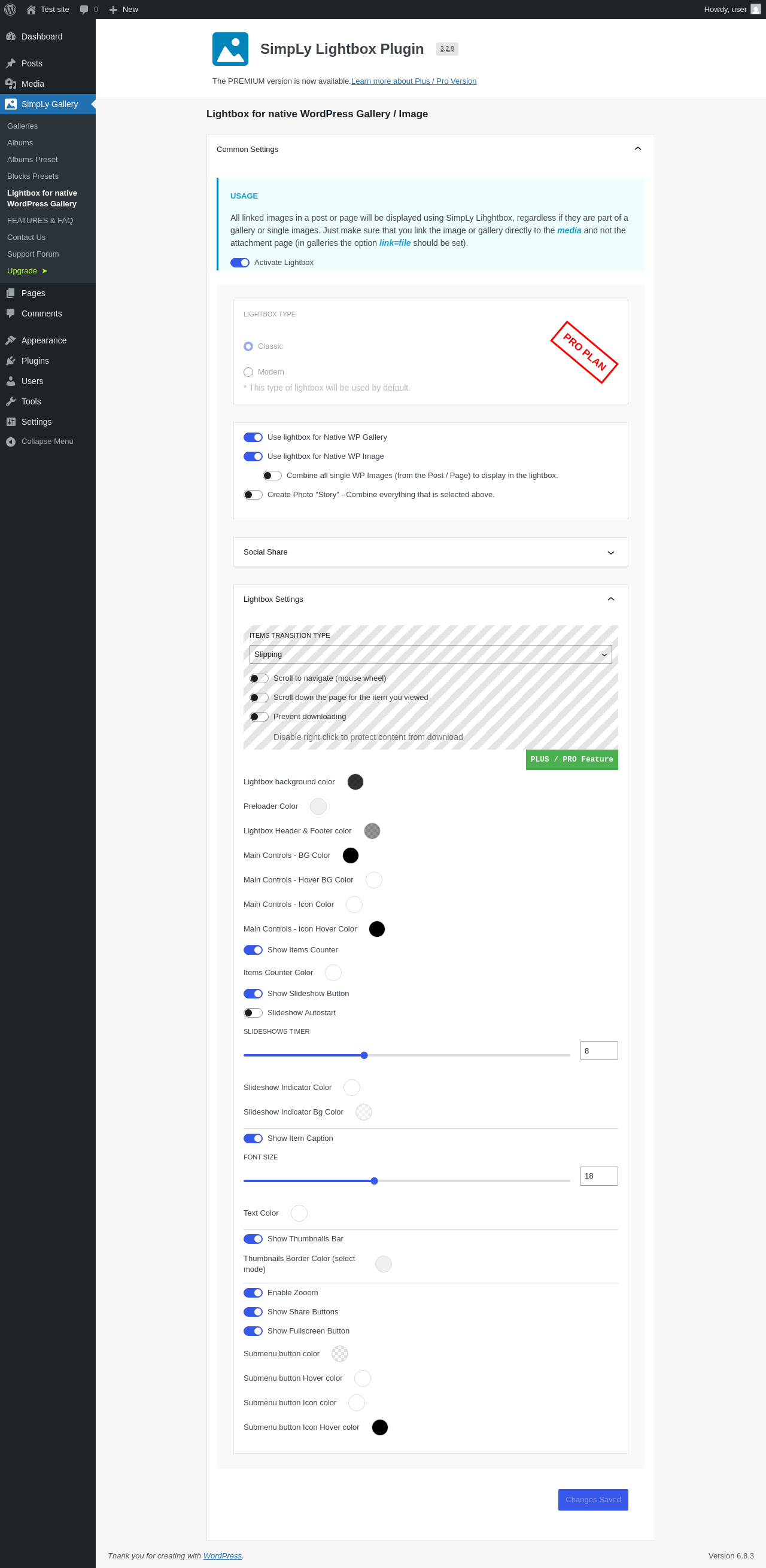Pick the Main Controls - BG Color swatch
Viewport: 766px width, 1568px height.
351,856
